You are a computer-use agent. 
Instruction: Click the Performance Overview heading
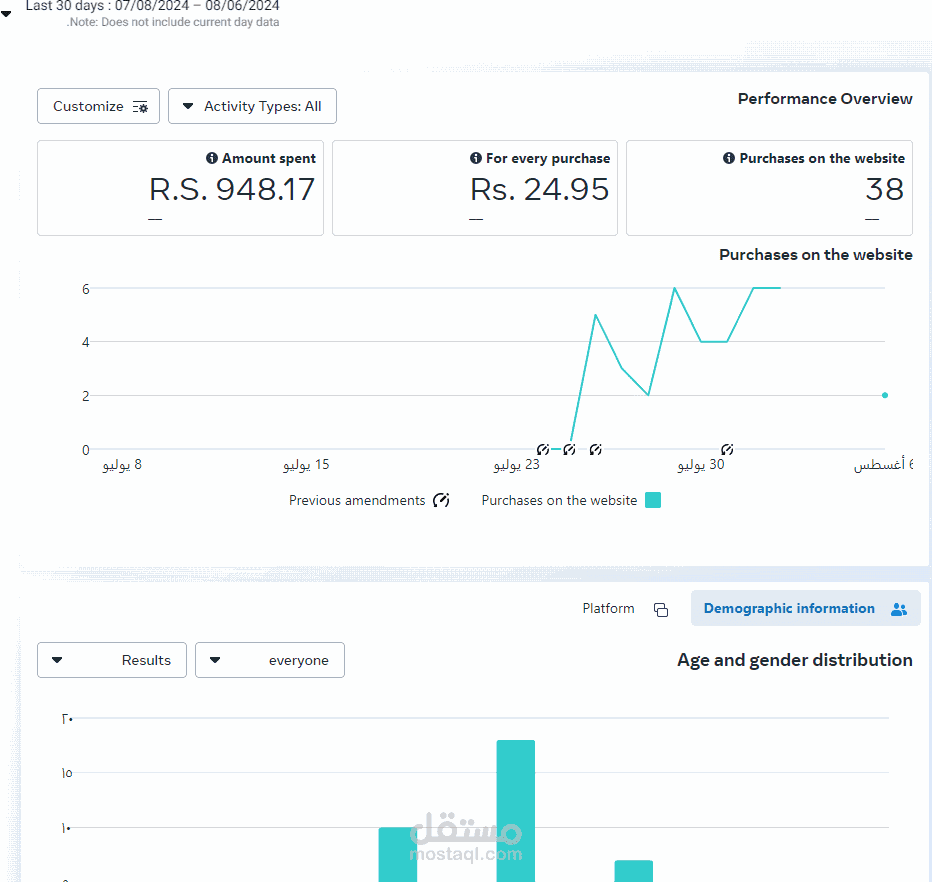coord(825,99)
